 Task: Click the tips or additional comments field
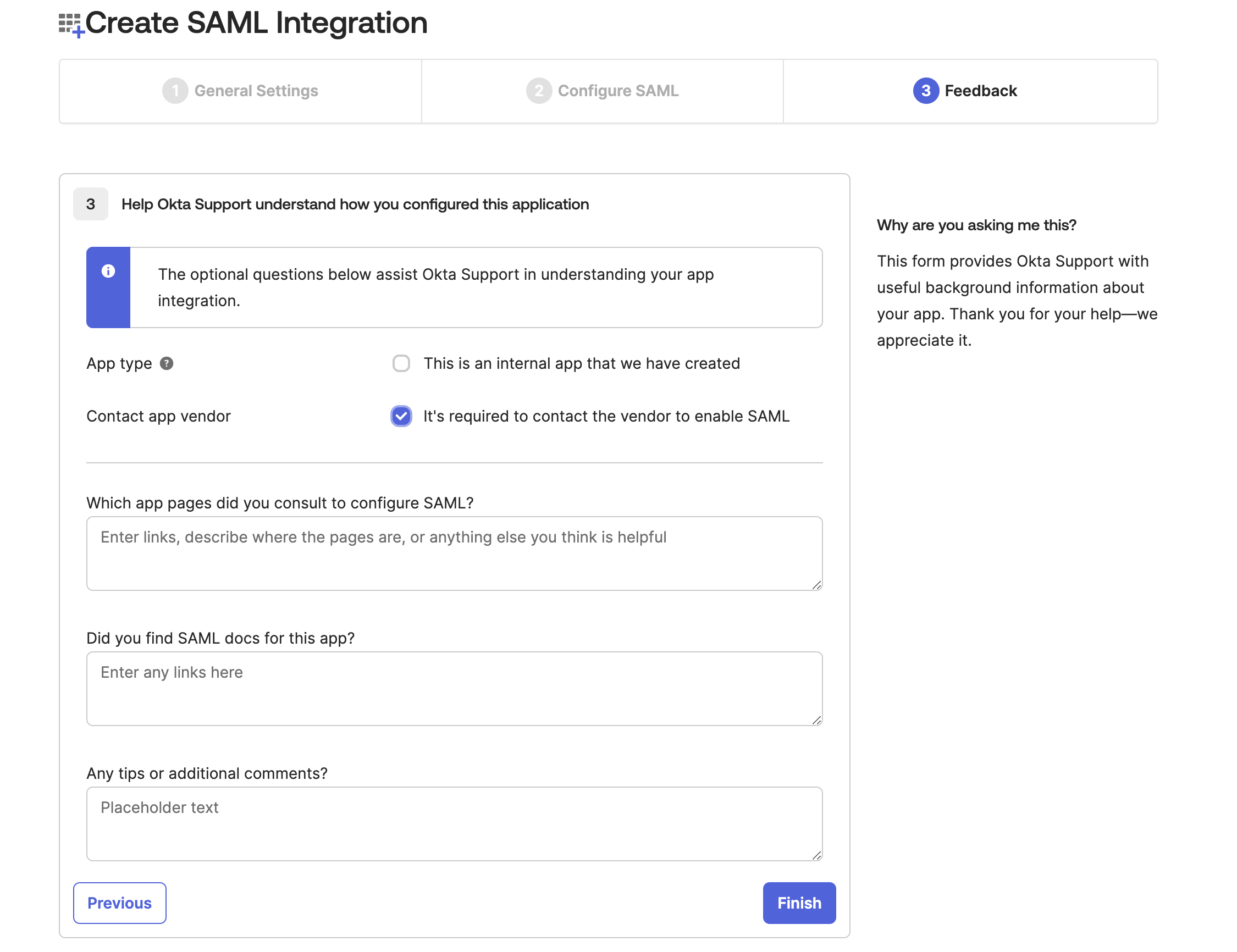tap(454, 823)
